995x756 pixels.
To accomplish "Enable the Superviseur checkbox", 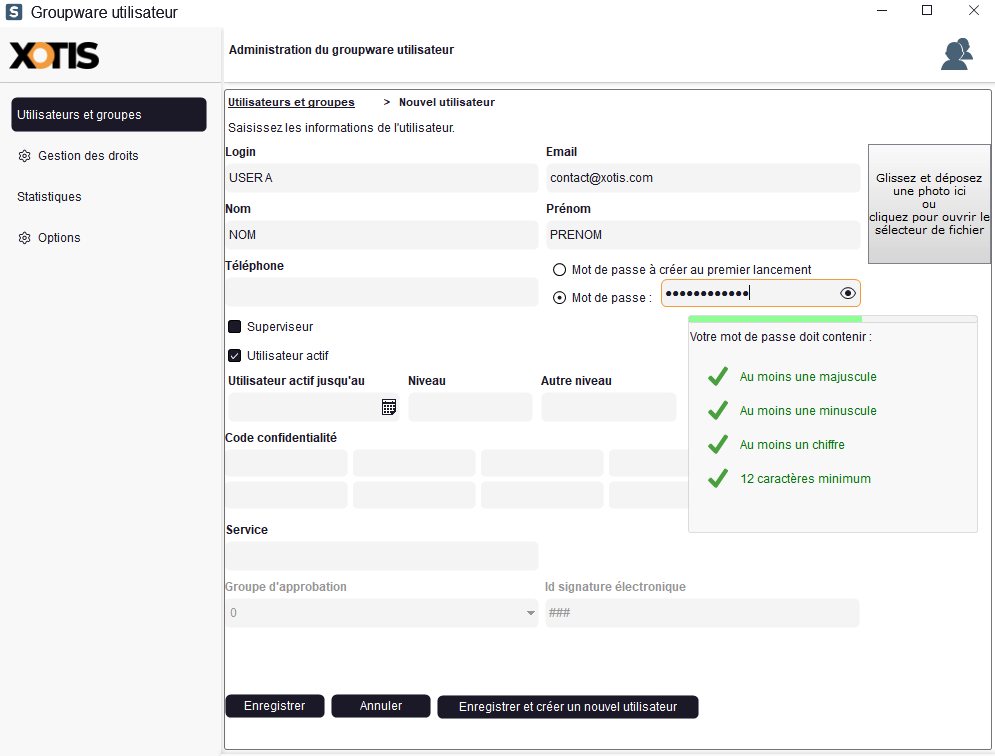I will [235, 327].
